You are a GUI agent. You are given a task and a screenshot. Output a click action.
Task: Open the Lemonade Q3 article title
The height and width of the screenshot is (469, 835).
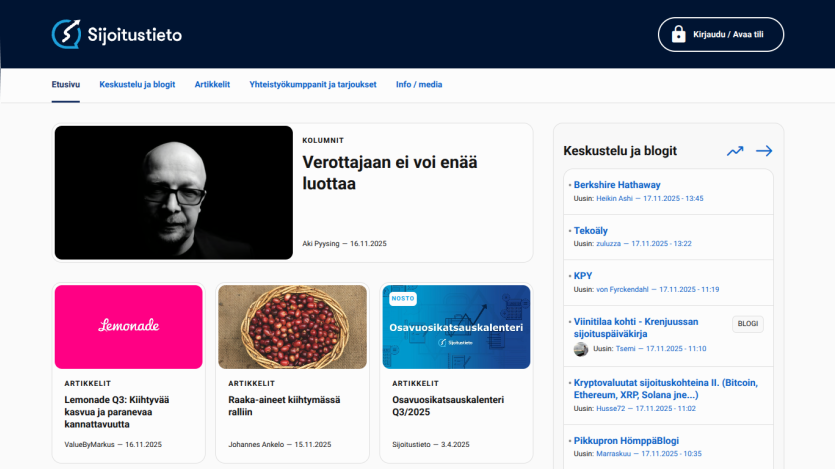click(x=117, y=412)
